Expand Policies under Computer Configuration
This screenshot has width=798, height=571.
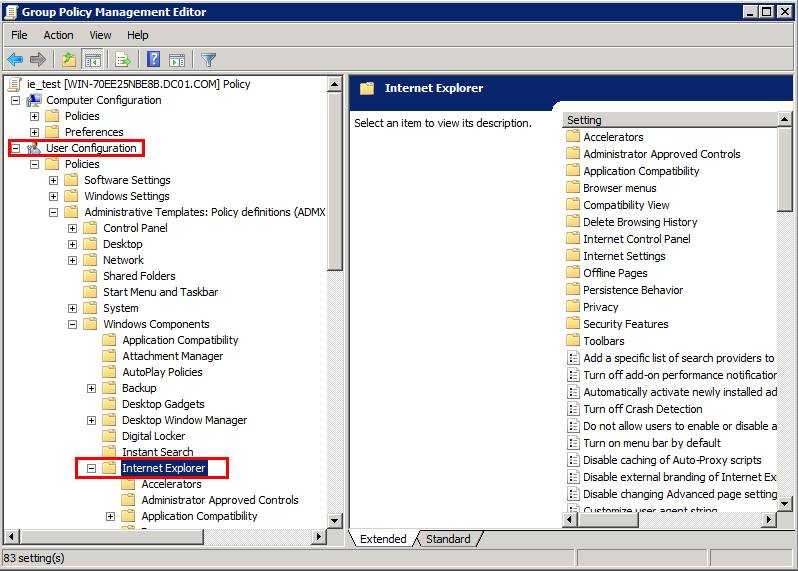coord(35,116)
